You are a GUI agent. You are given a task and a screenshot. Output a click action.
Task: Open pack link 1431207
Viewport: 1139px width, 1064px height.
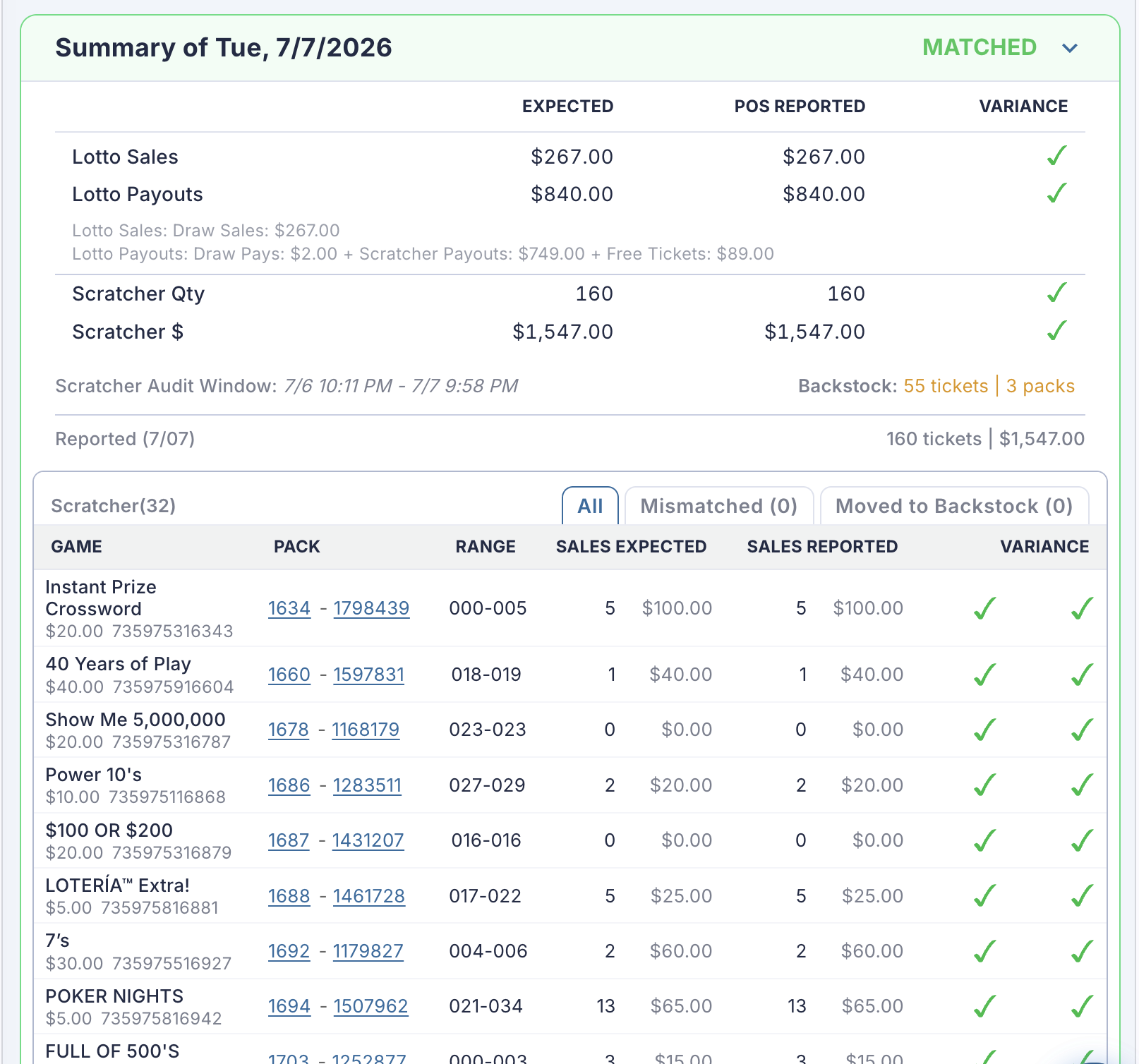pyautogui.click(x=368, y=840)
